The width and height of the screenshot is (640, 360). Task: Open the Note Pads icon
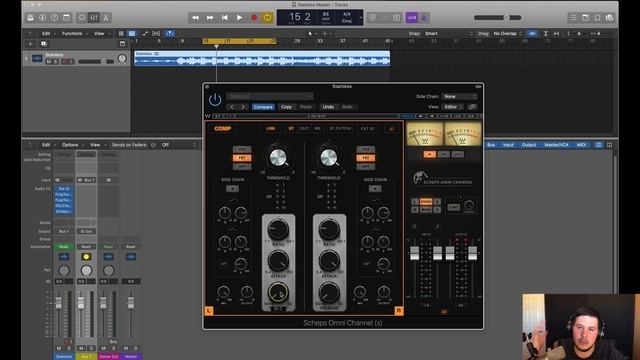pos(585,18)
